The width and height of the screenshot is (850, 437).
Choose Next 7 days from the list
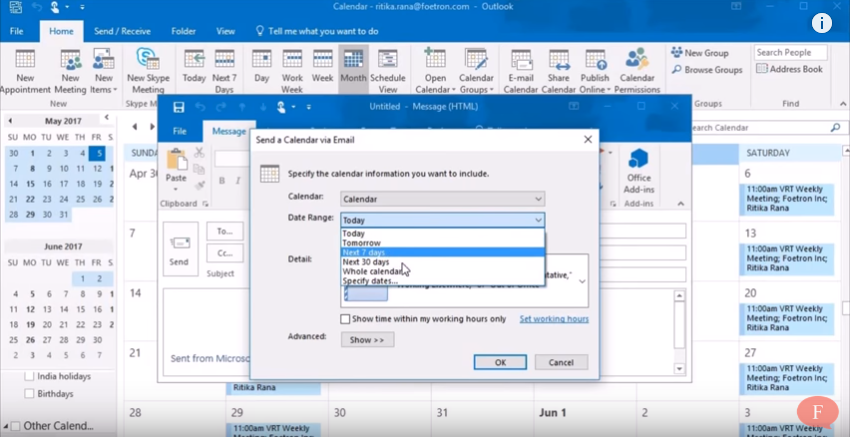(x=442, y=252)
